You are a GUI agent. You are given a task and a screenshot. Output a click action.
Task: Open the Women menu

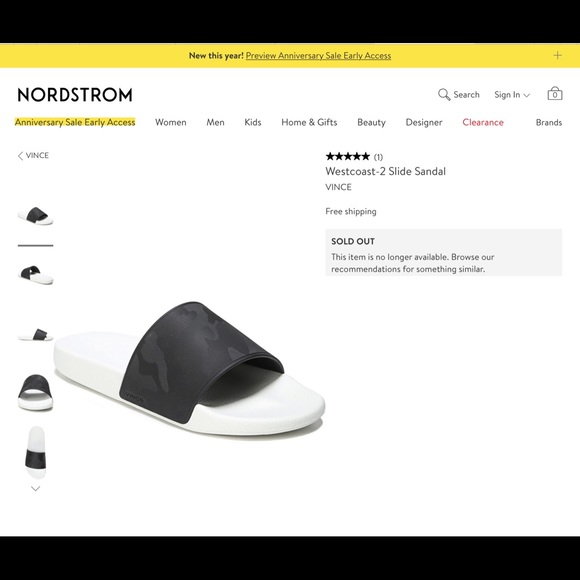171,122
